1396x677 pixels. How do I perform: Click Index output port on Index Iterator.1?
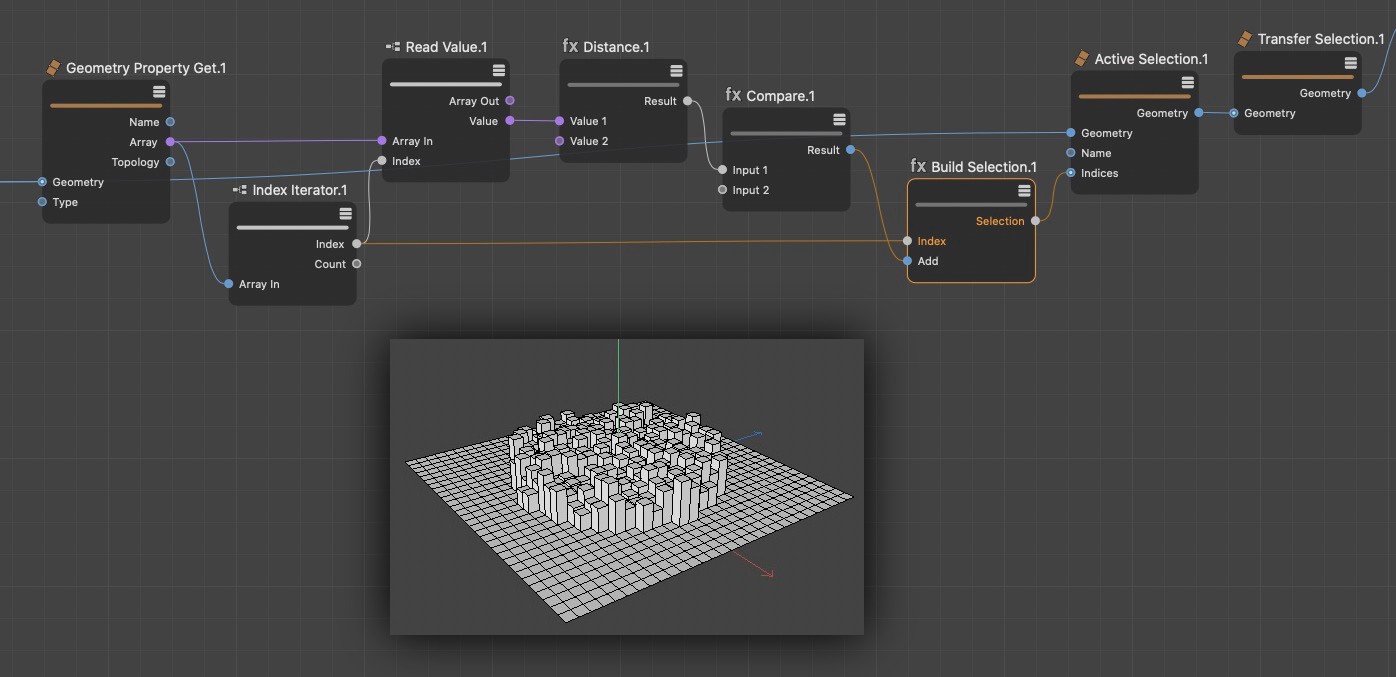click(x=357, y=244)
